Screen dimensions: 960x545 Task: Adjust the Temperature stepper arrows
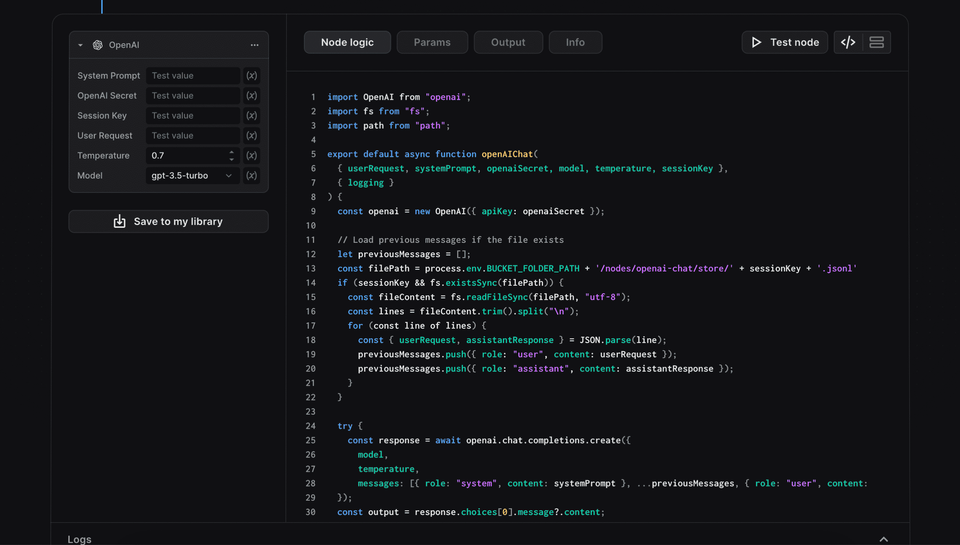[232, 156]
